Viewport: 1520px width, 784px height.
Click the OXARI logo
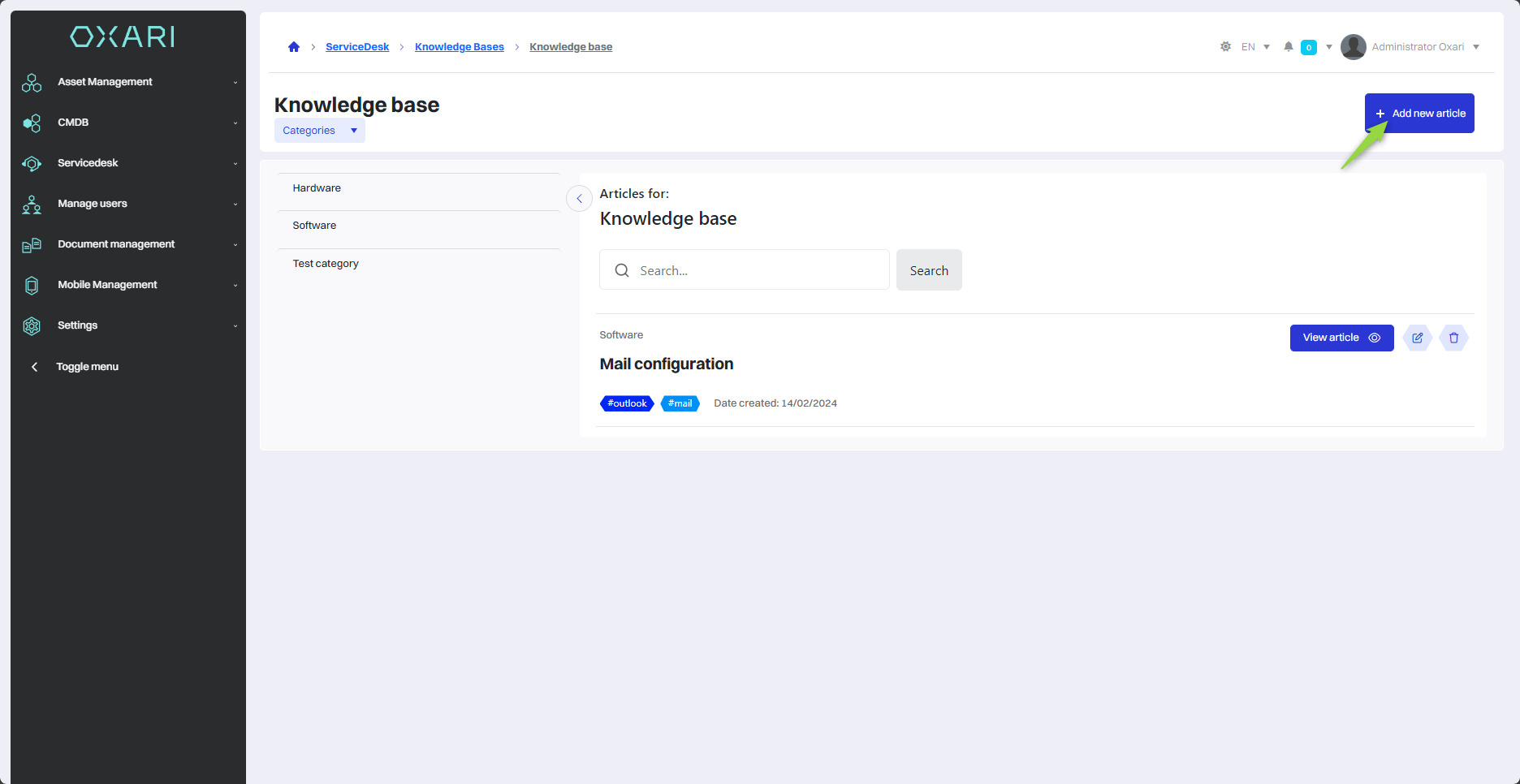coord(123,37)
